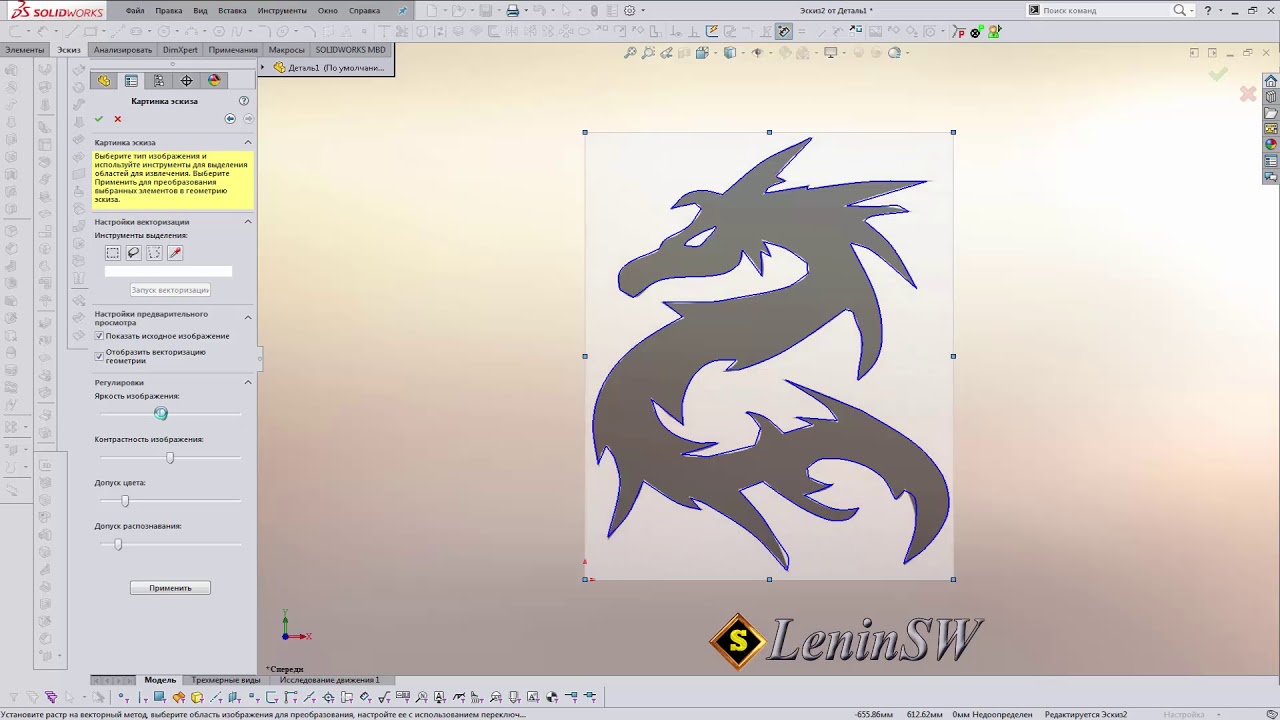Confirm sketch with corner green checkmark
The image size is (1280, 720).
[x=1218, y=74]
